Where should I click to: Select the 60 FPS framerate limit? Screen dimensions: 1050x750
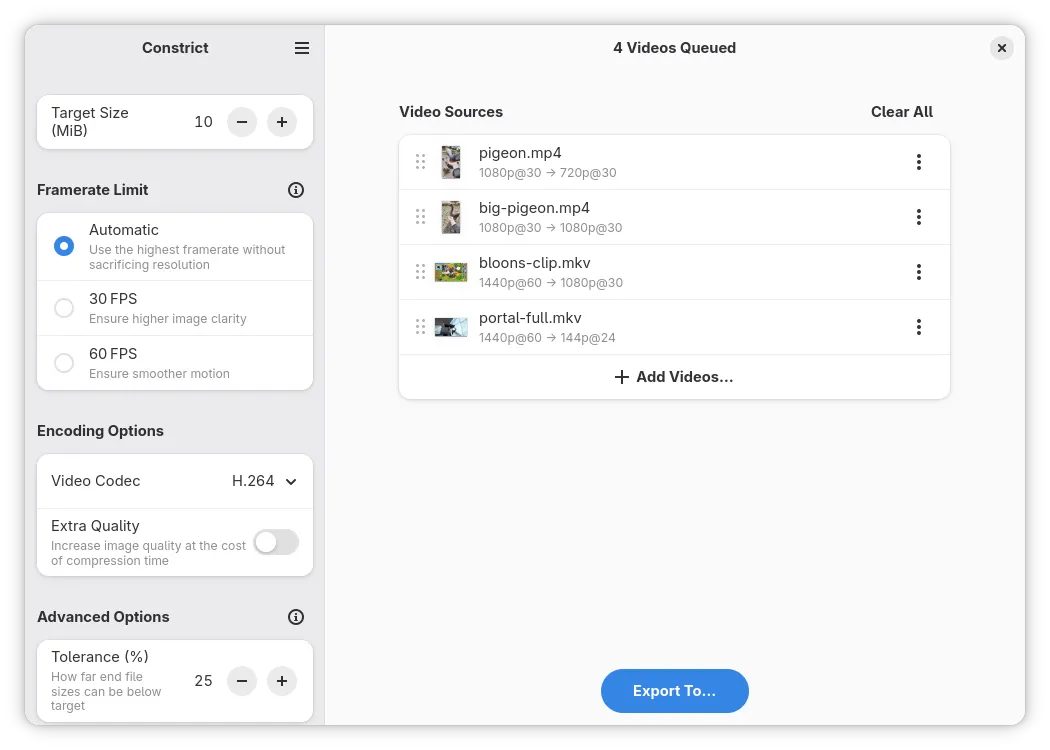point(64,363)
